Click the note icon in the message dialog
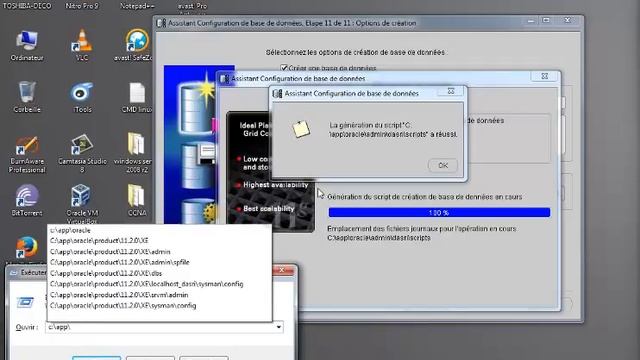Image resolution: width=640 pixels, height=360 pixels. tap(301, 129)
